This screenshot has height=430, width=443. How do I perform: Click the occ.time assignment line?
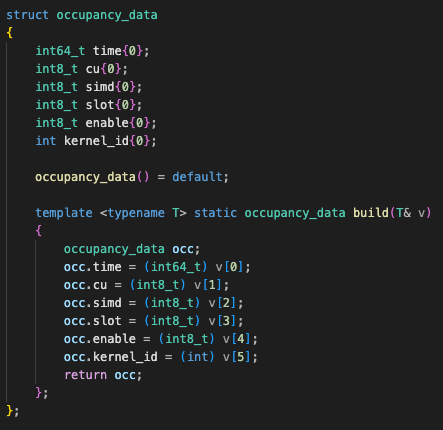click(157, 267)
